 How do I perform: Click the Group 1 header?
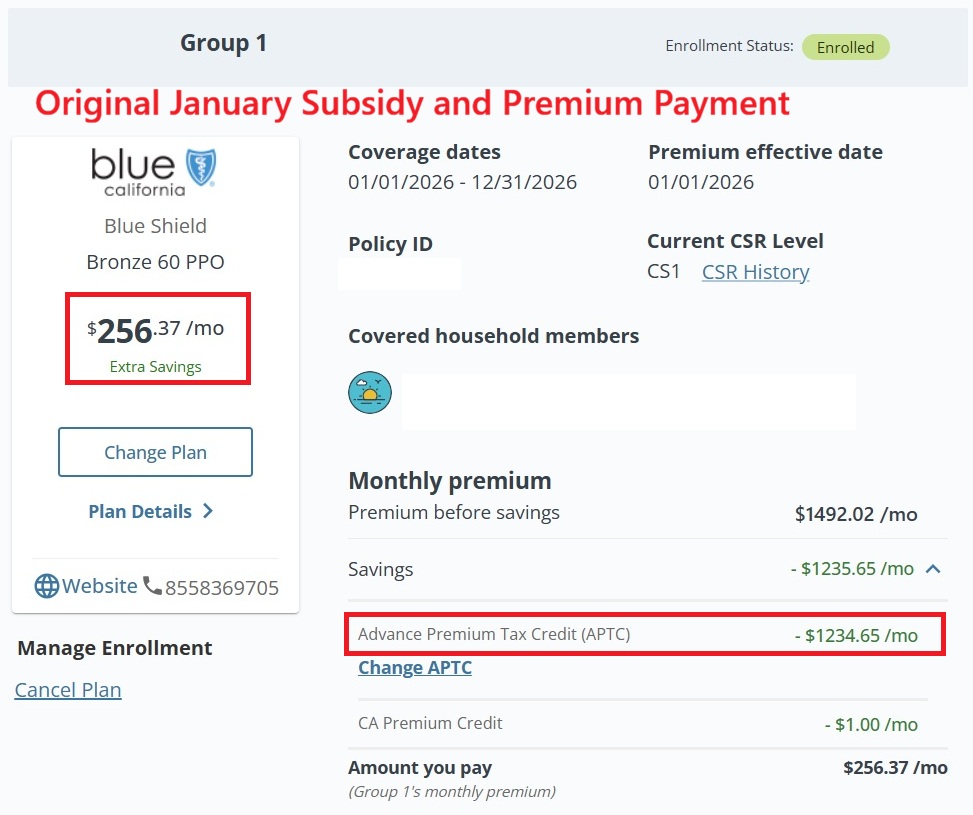coord(223,44)
